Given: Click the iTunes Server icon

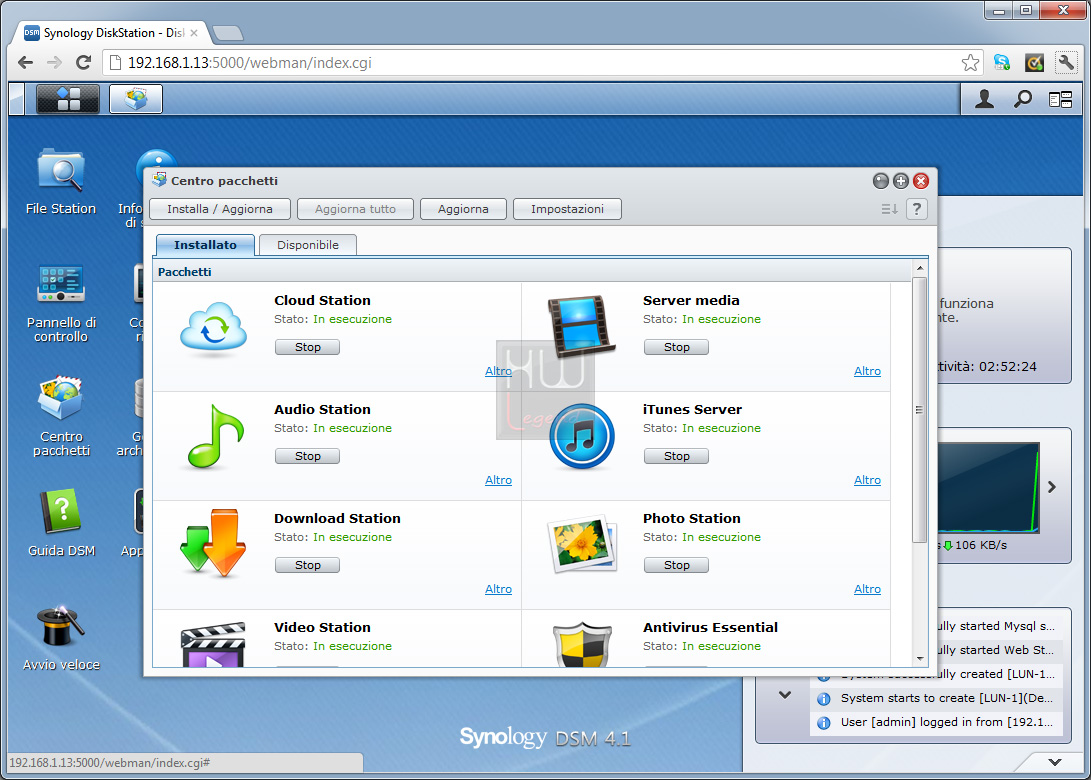Looking at the screenshot, I should (582, 436).
